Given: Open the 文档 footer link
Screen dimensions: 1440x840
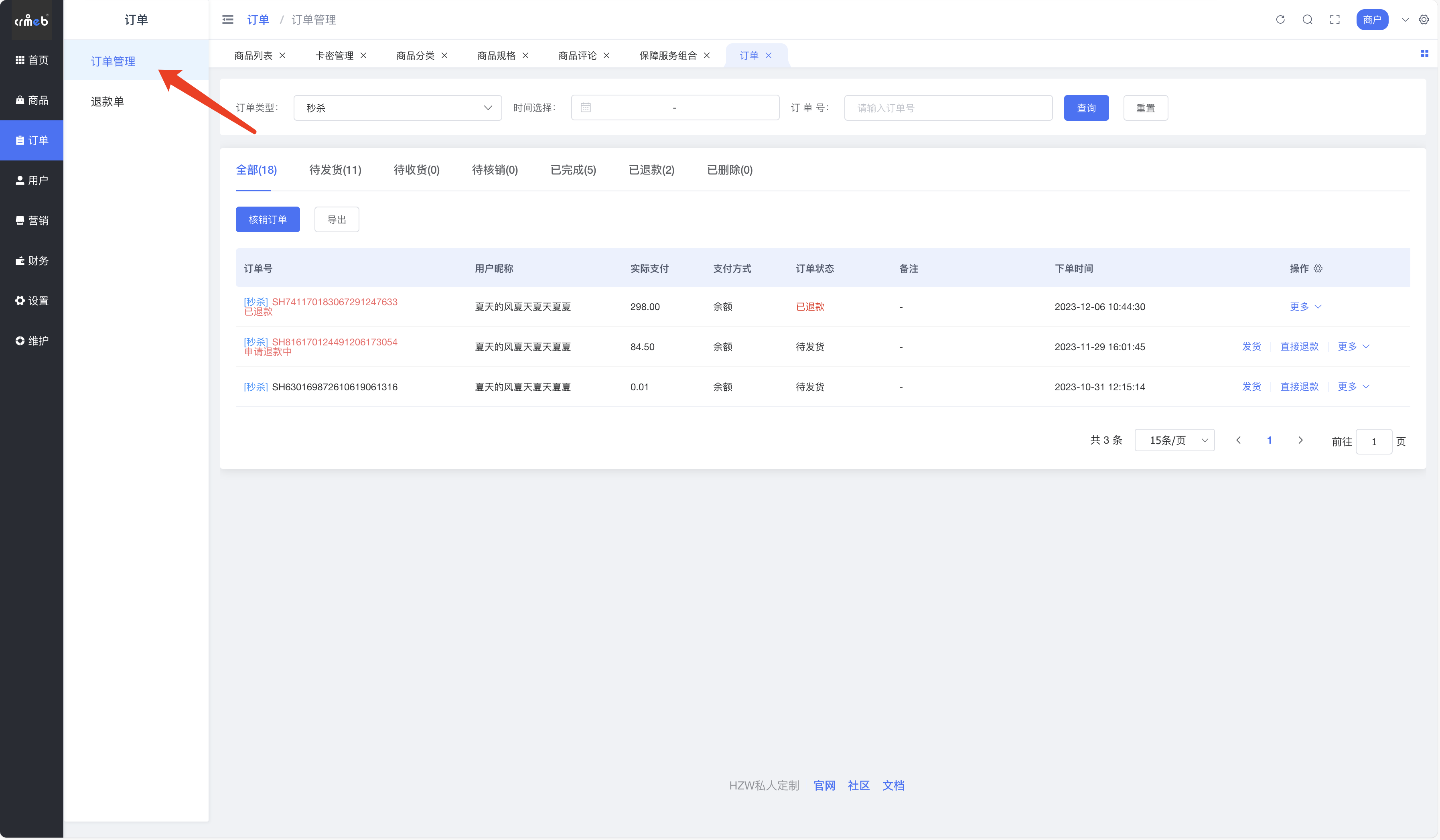Looking at the screenshot, I should click(893, 785).
